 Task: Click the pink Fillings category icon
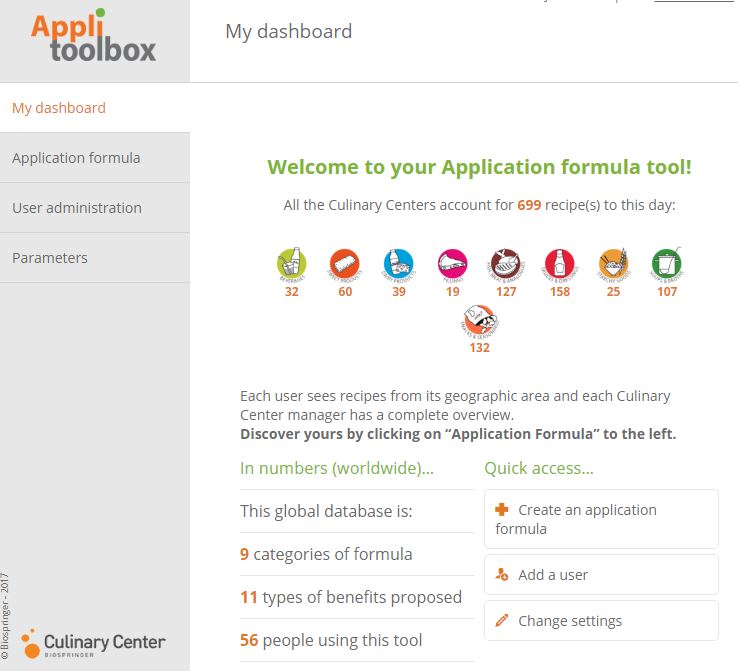(452, 264)
